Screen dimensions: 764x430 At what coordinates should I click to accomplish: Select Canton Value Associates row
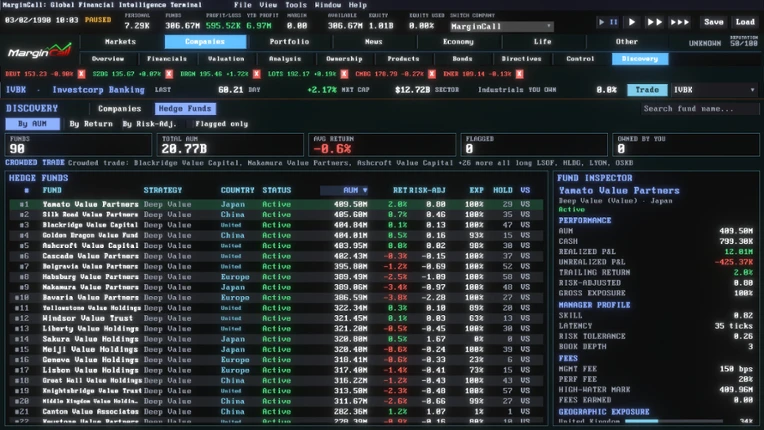pos(276,411)
